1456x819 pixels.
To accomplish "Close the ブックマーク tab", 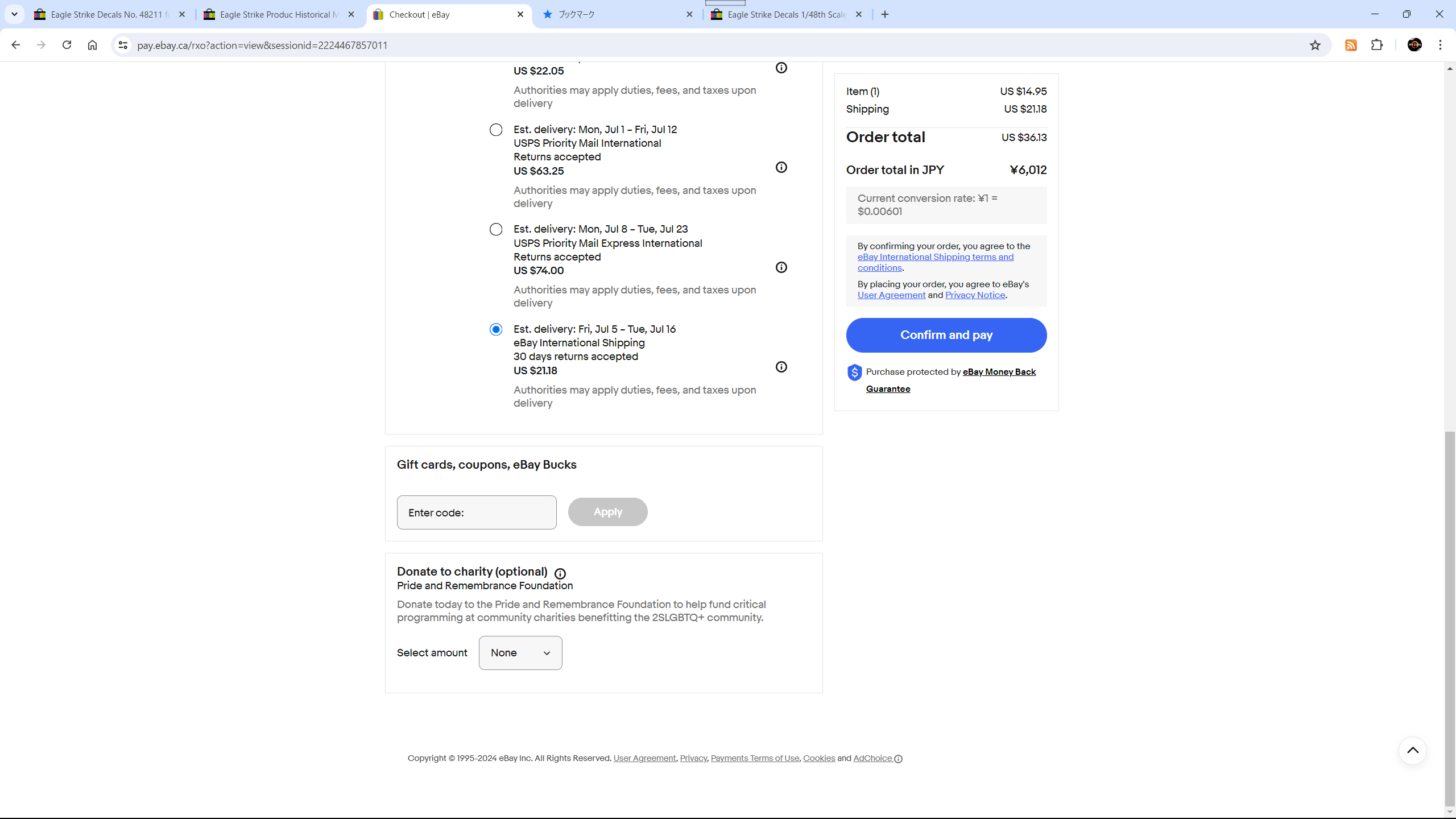I will tap(689, 14).
